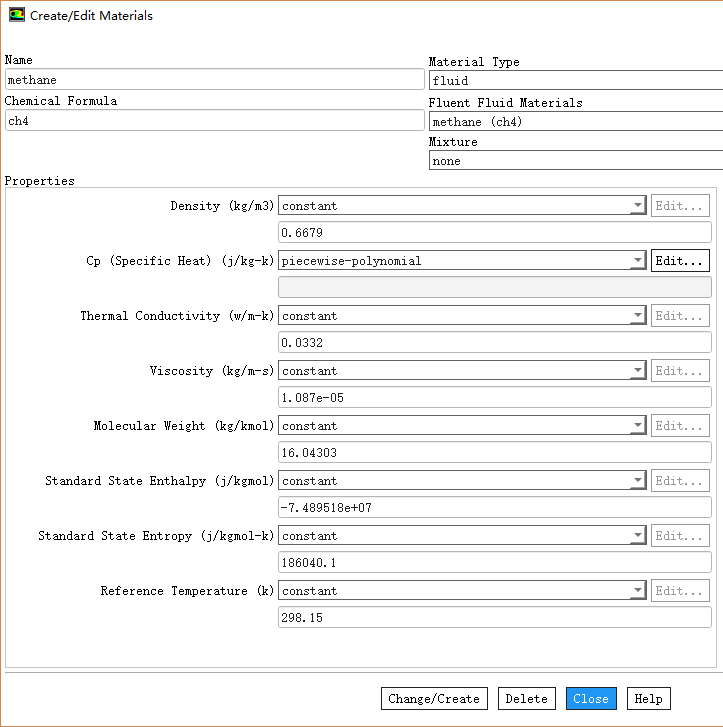Viewport: 723px width, 727px height.
Task: Expand the Reference Temperature dropdown
Action: [462, 591]
